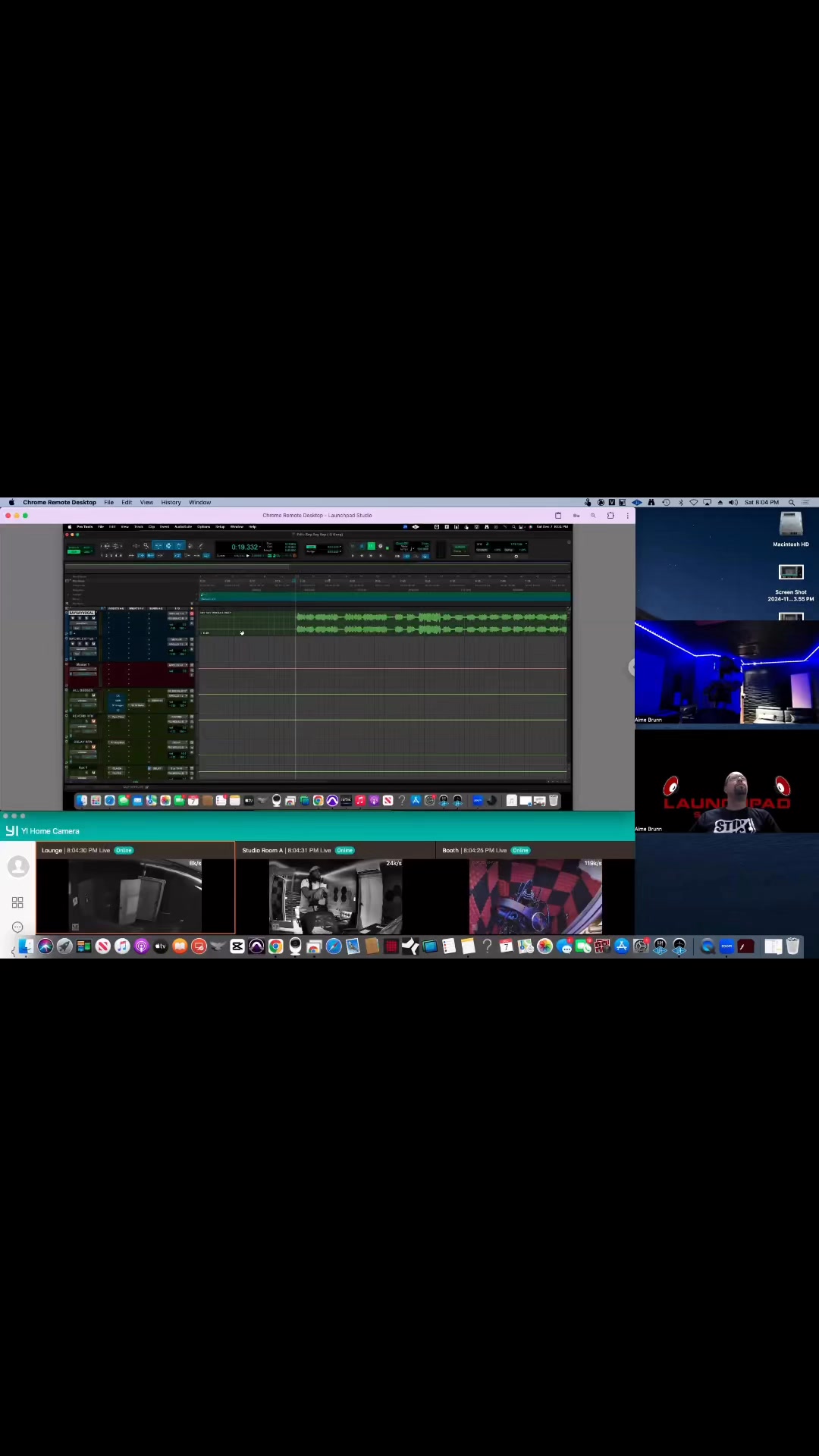Screen dimensions: 819x1456
Task: Open the Edit menu in the macOS menu bar
Action: point(127,503)
